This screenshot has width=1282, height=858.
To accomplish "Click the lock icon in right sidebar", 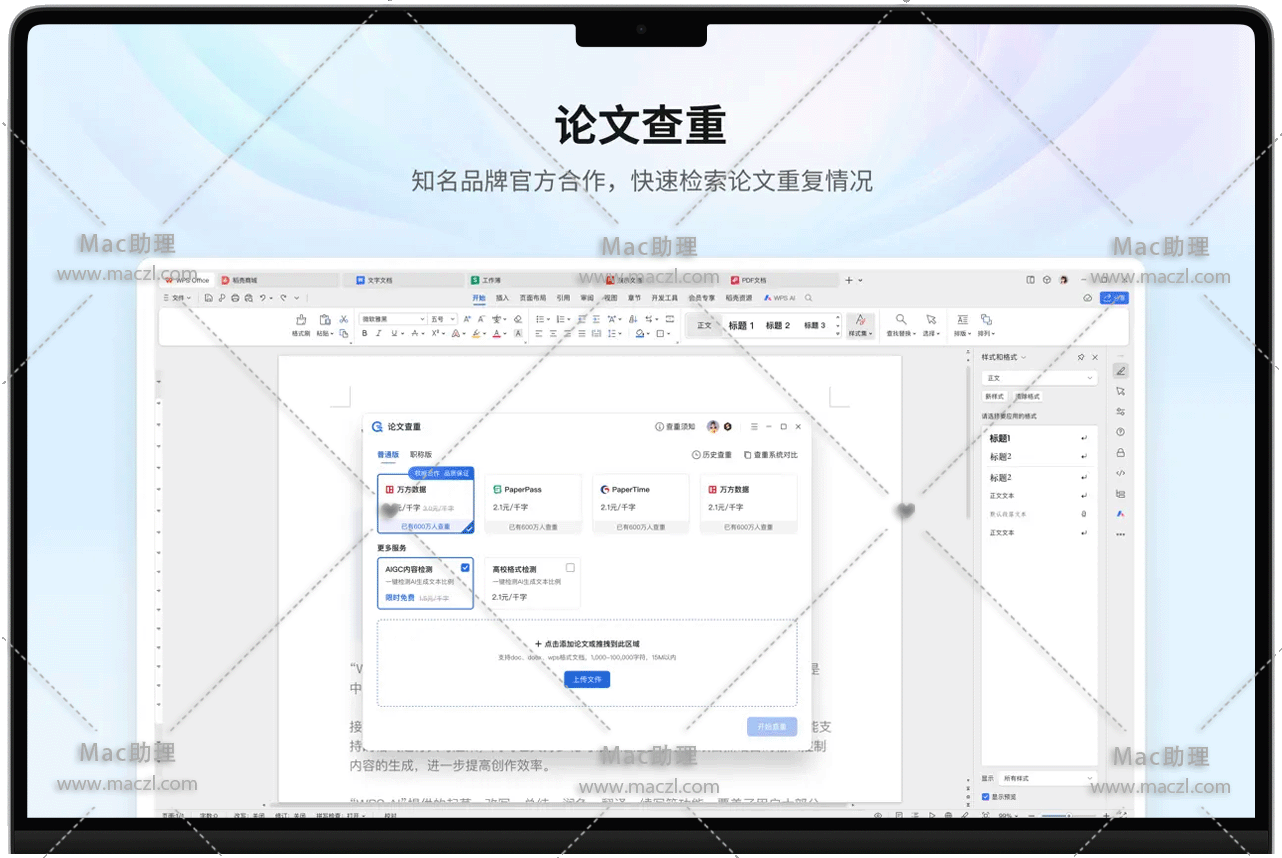I will point(1121,453).
